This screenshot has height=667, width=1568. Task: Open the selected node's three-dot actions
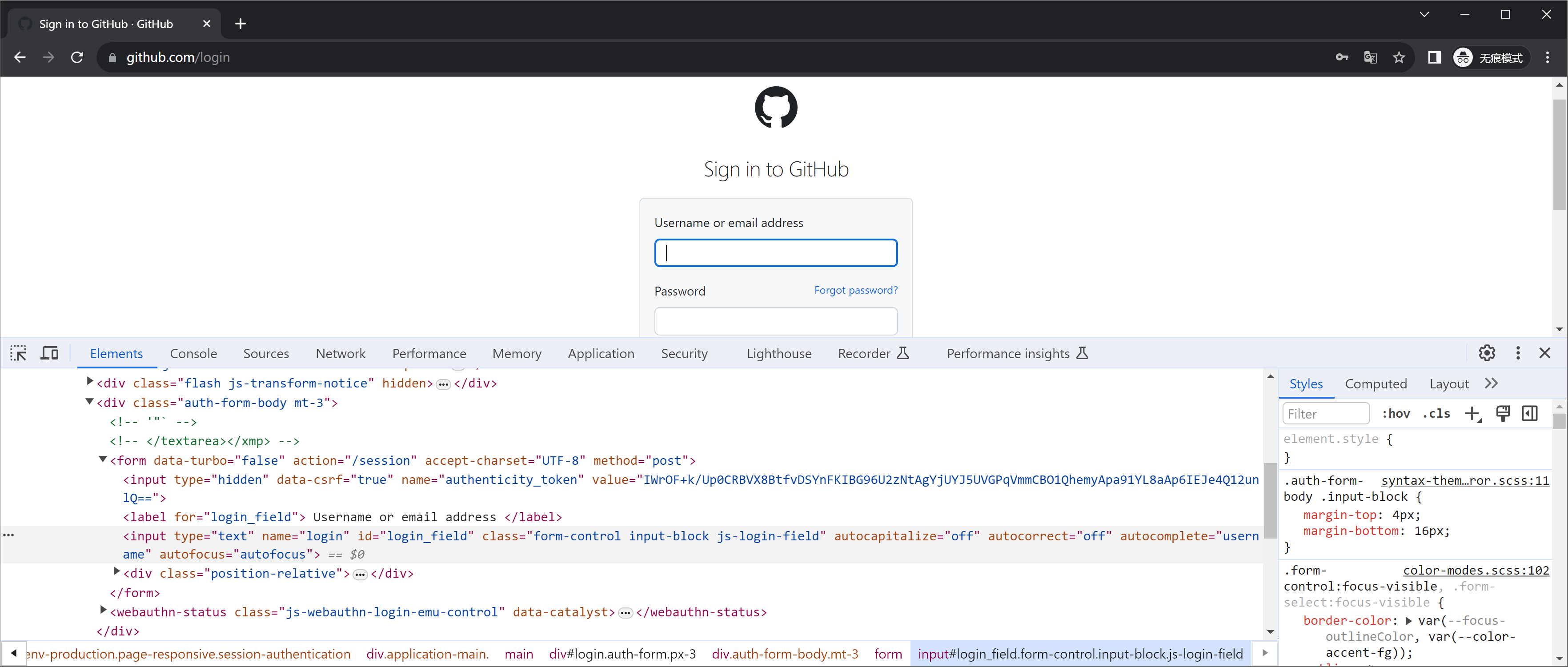coord(8,535)
